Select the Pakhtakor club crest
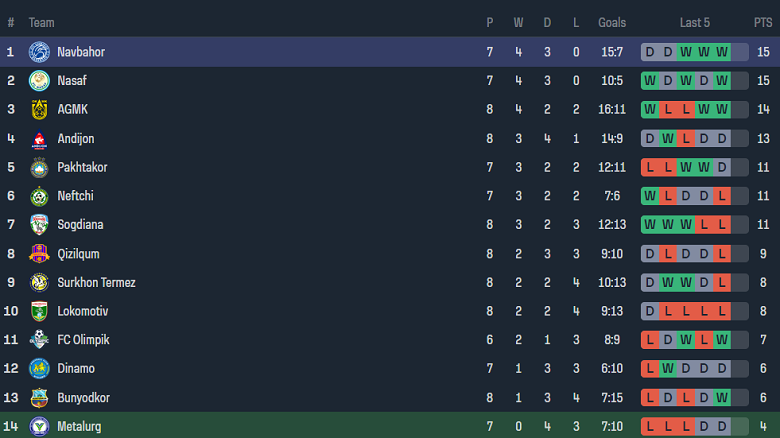 click(x=39, y=167)
